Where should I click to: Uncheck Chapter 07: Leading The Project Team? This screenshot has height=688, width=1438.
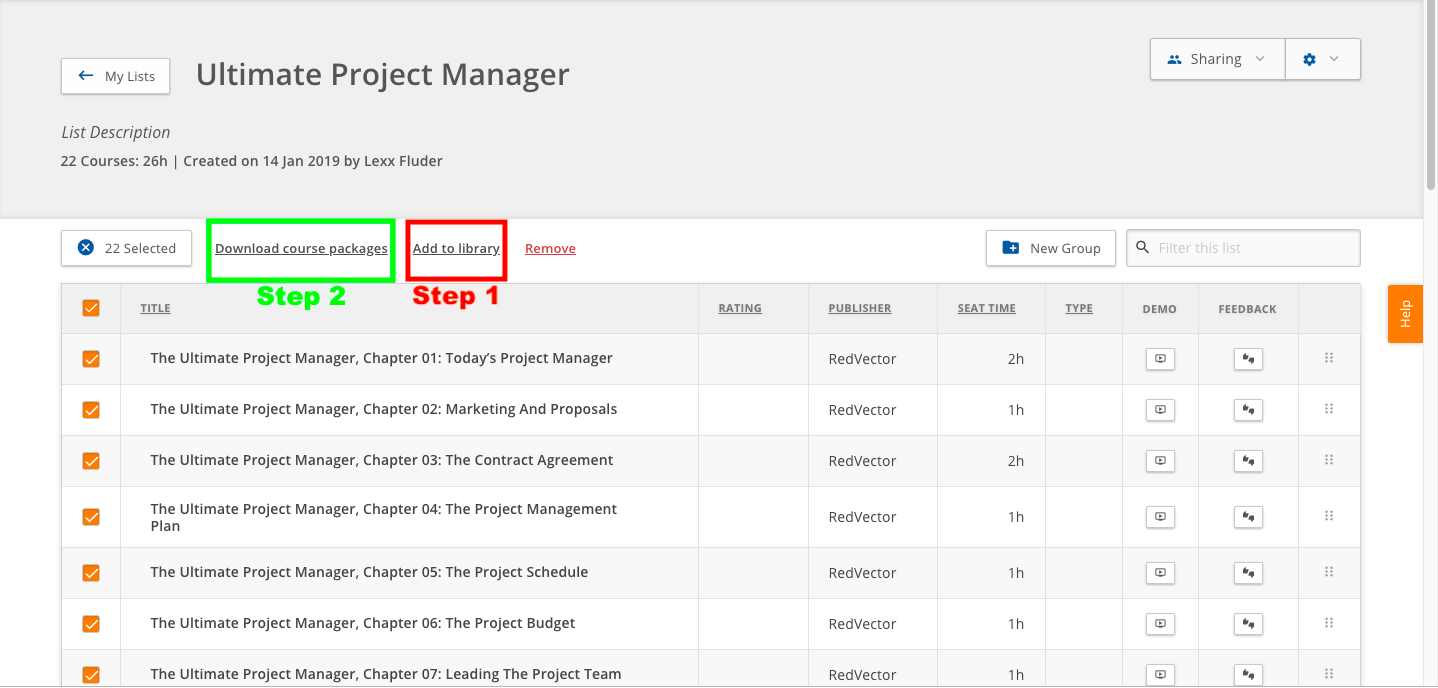click(91, 674)
